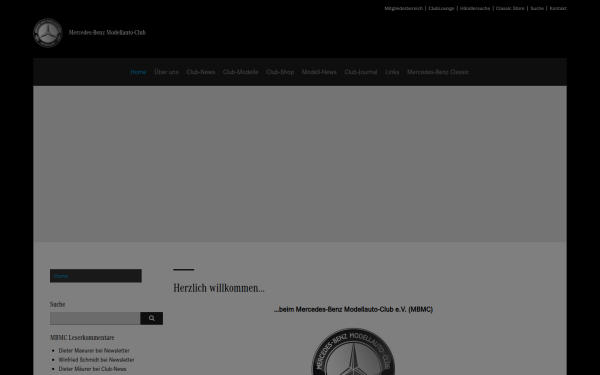
Task: Click the beim Mercedes-Benz Modellauto-Club e.V. text
Action: tap(353, 310)
